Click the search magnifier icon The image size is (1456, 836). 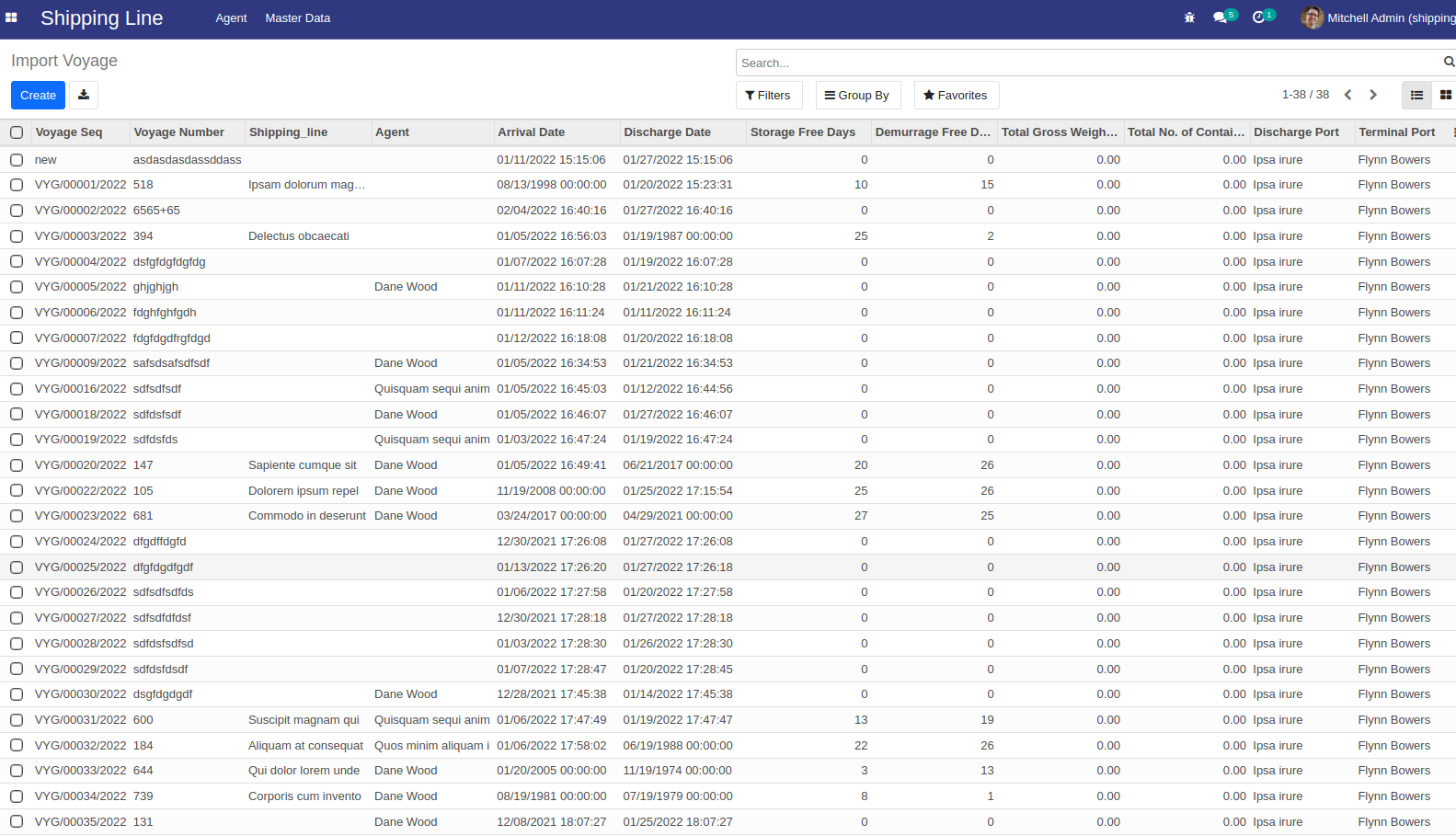coord(1449,63)
